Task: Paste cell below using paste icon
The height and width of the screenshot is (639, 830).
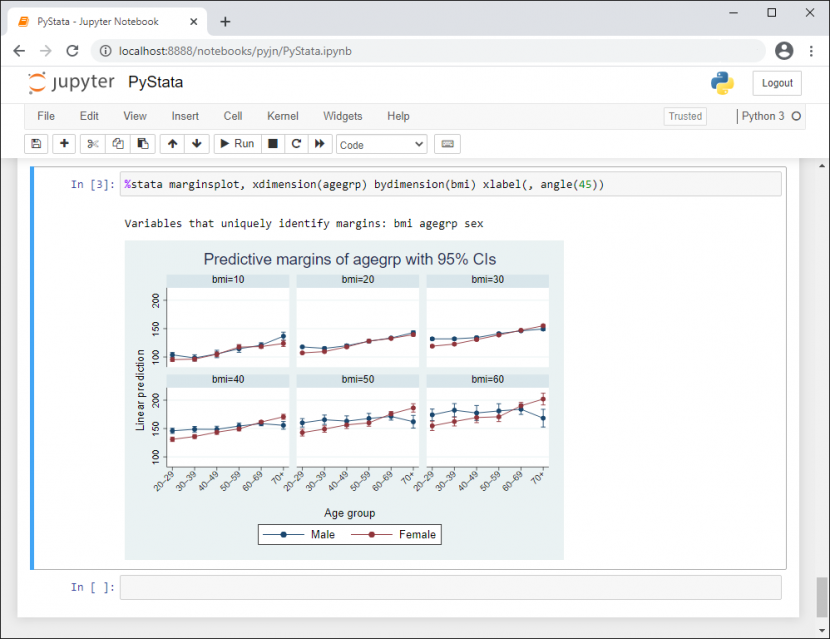Action: pyautogui.click(x=142, y=144)
